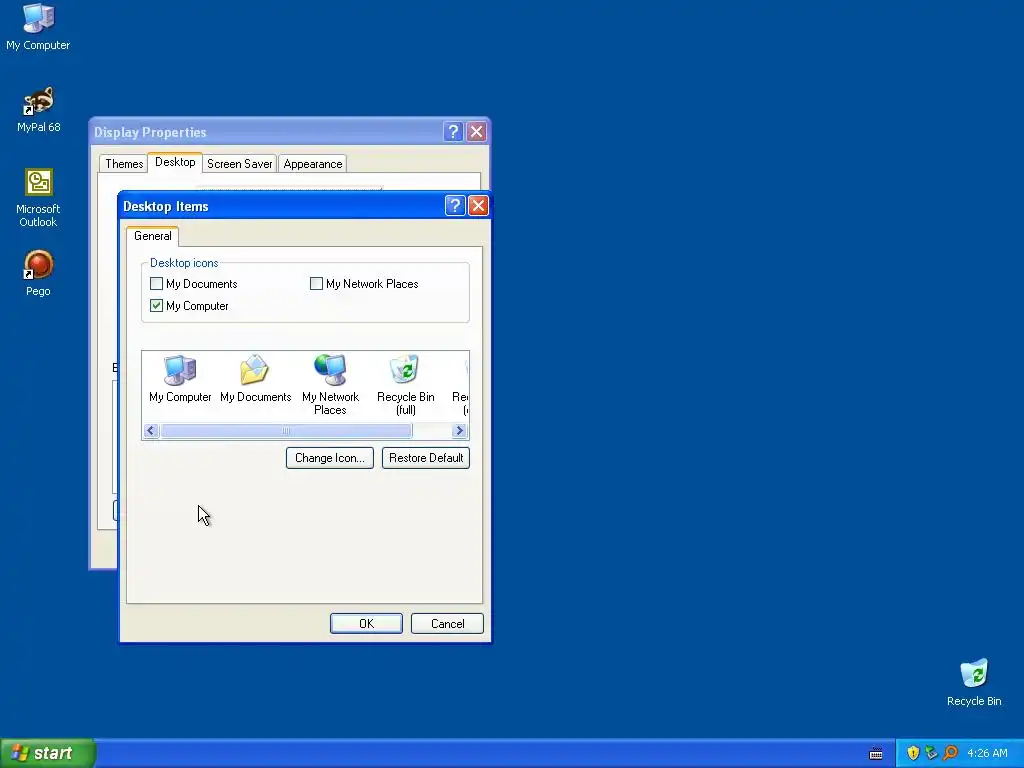
Task: Select Recycle Bin (full) icon in list
Action: [406, 385]
